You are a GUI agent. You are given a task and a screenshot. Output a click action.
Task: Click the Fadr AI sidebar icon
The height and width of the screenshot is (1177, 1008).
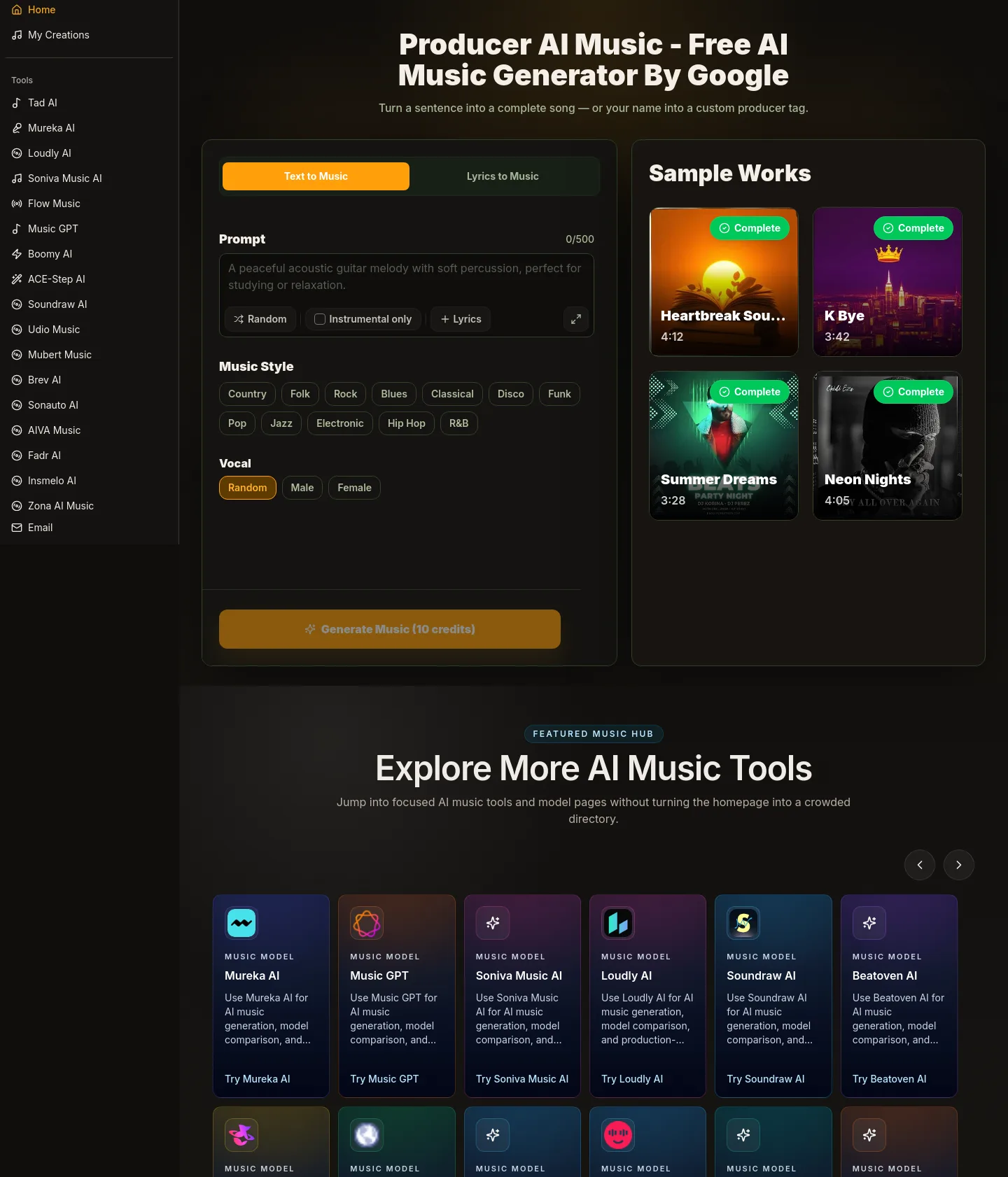pos(17,456)
